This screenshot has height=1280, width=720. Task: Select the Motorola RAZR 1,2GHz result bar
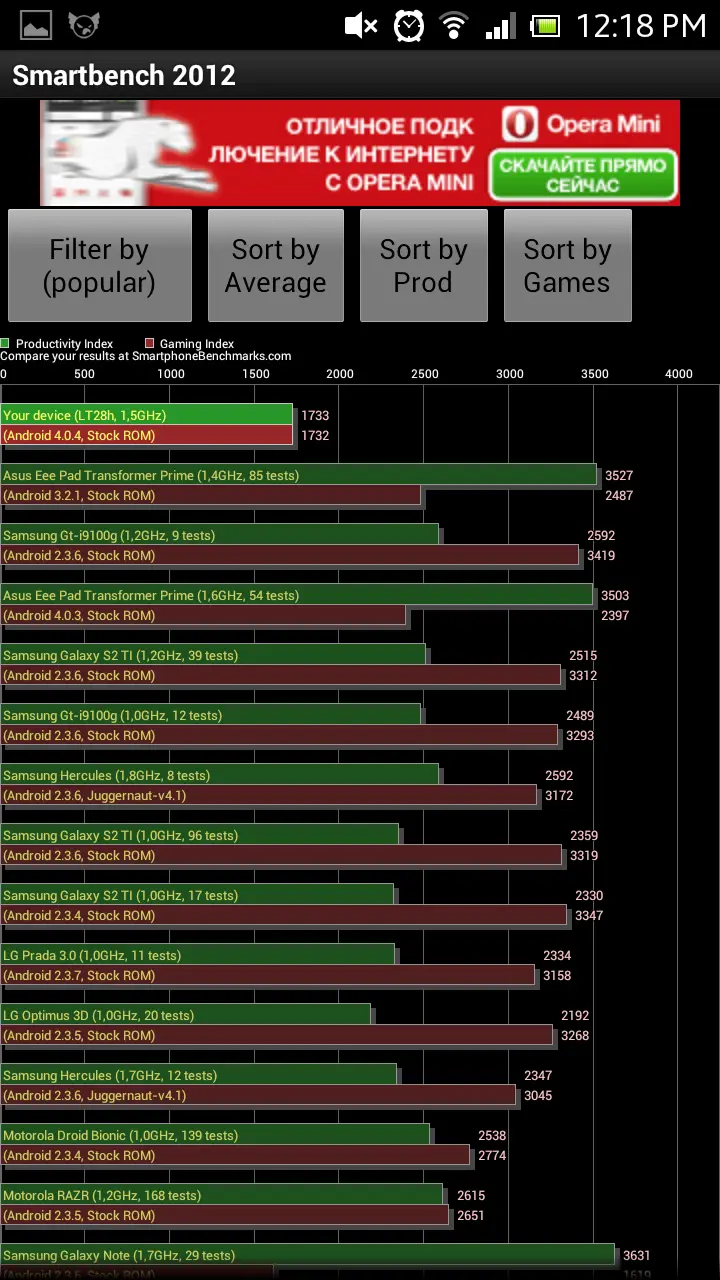point(222,1195)
